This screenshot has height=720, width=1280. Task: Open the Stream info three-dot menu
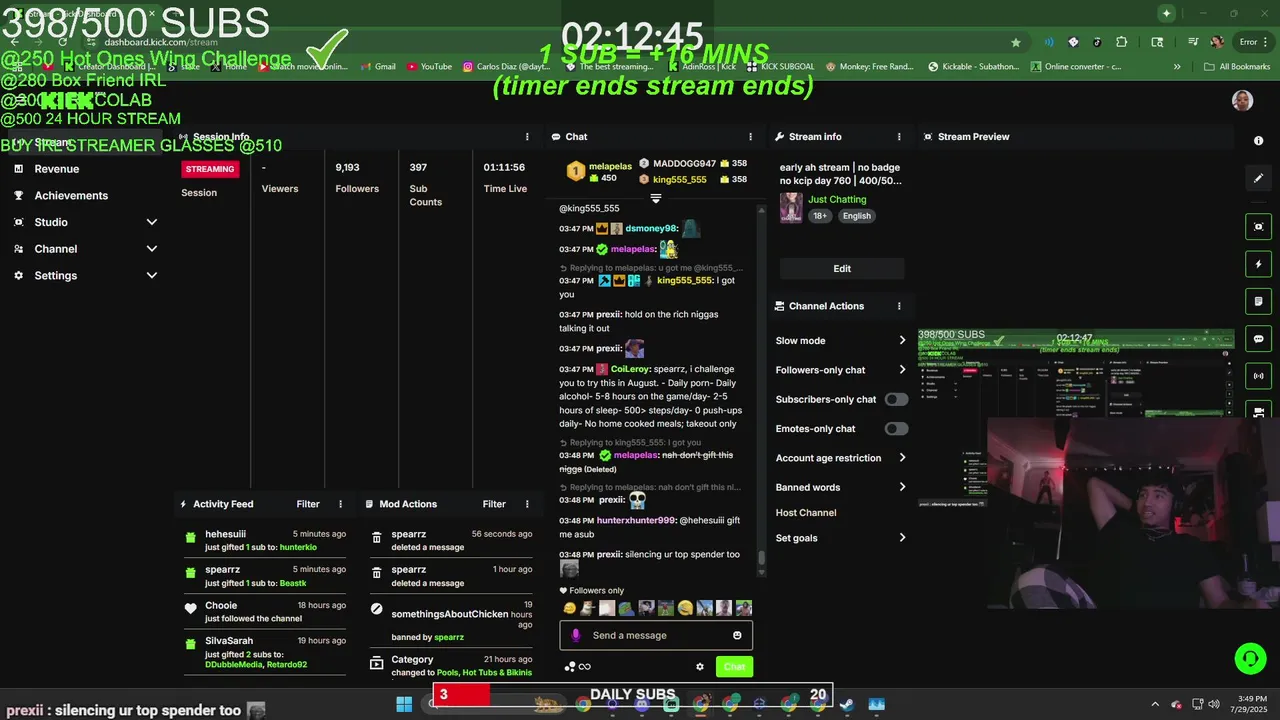pos(899,137)
